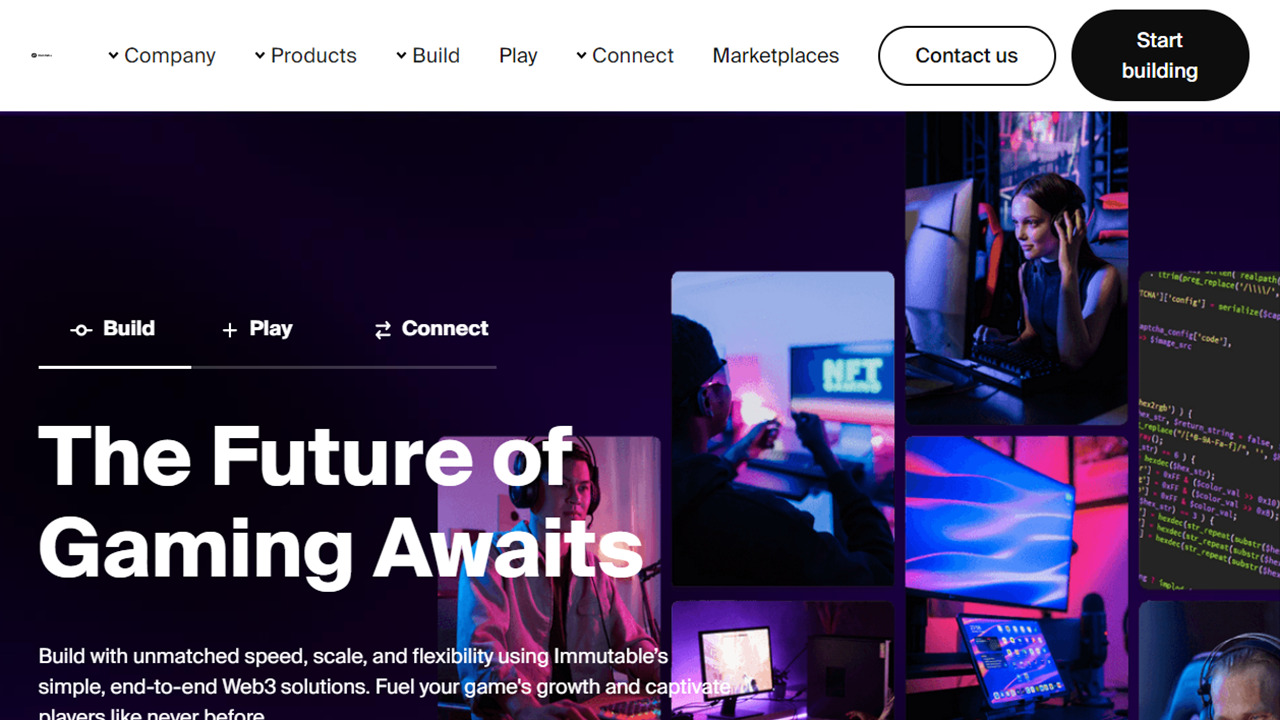The width and height of the screenshot is (1280, 720).
Task: Click the hero tab progress bar
Action: click(x=267, y=367)
